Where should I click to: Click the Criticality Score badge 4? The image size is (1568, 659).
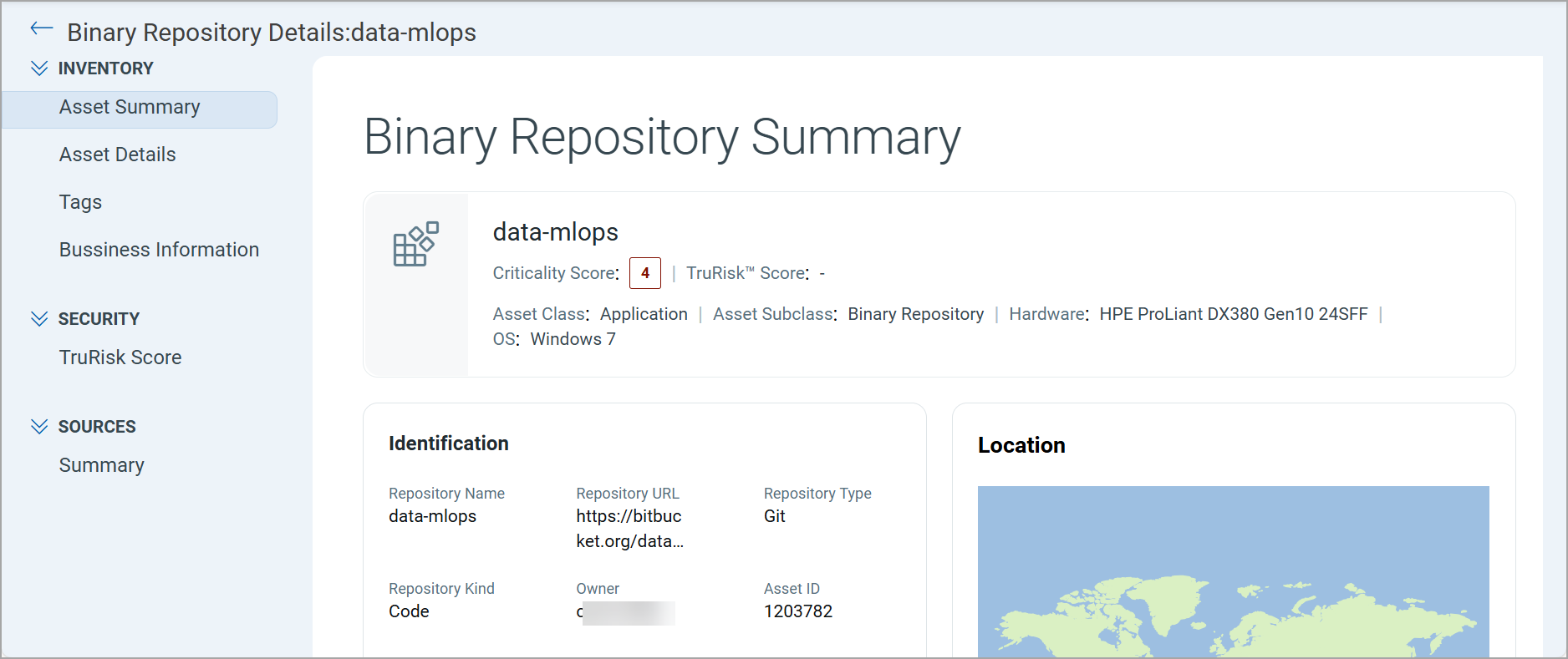[644, 273]
